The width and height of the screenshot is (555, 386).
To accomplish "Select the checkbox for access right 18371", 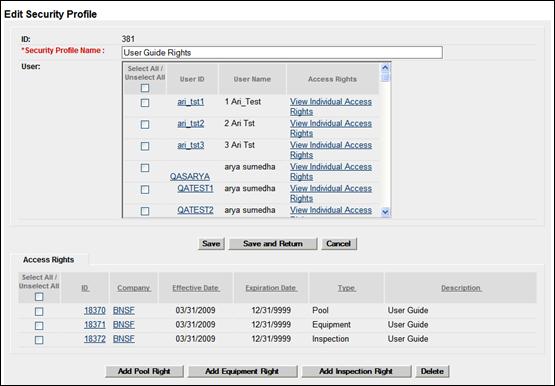I will (x=39, y=325).
